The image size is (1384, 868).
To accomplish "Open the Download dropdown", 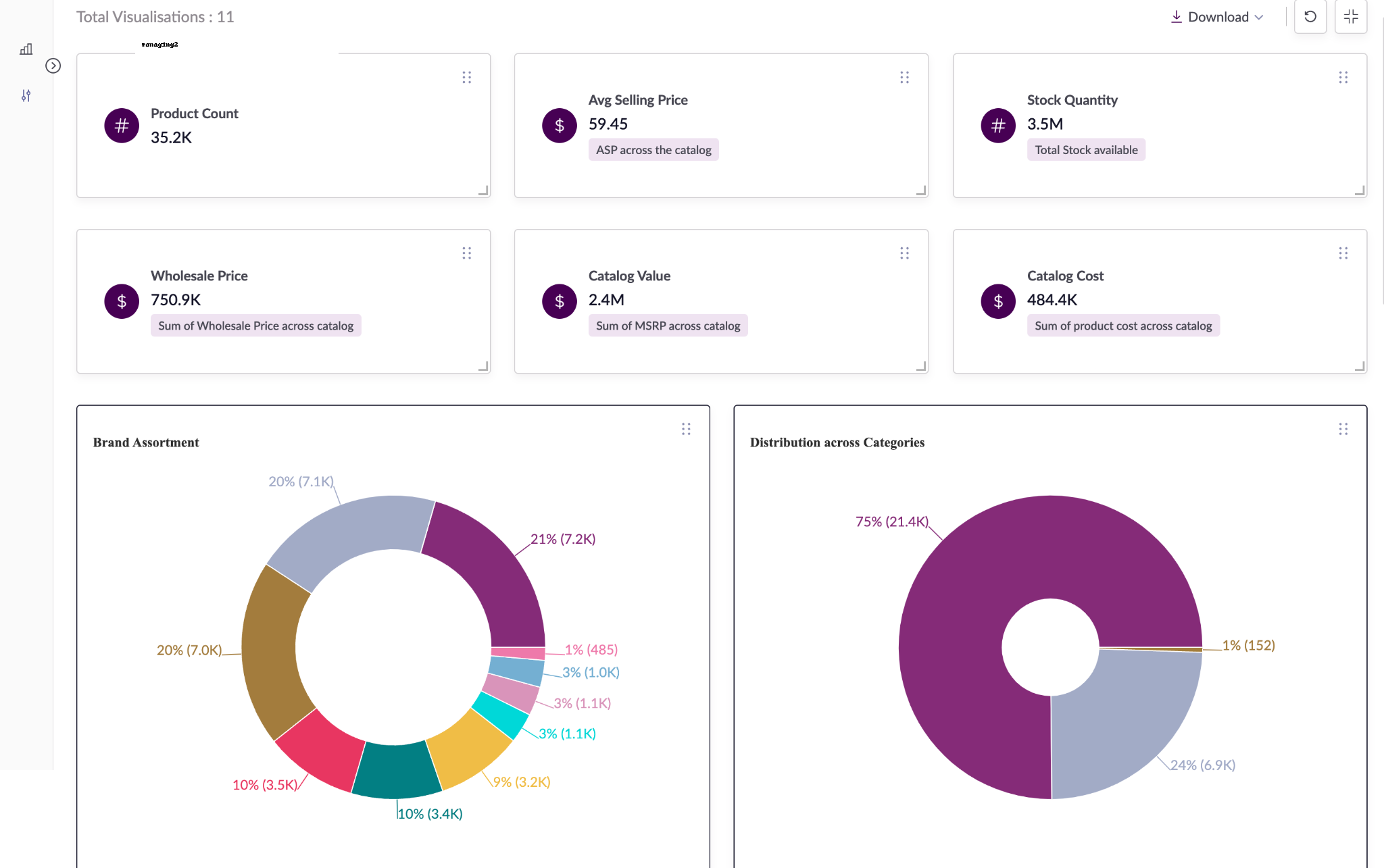I will [1217, 17].
